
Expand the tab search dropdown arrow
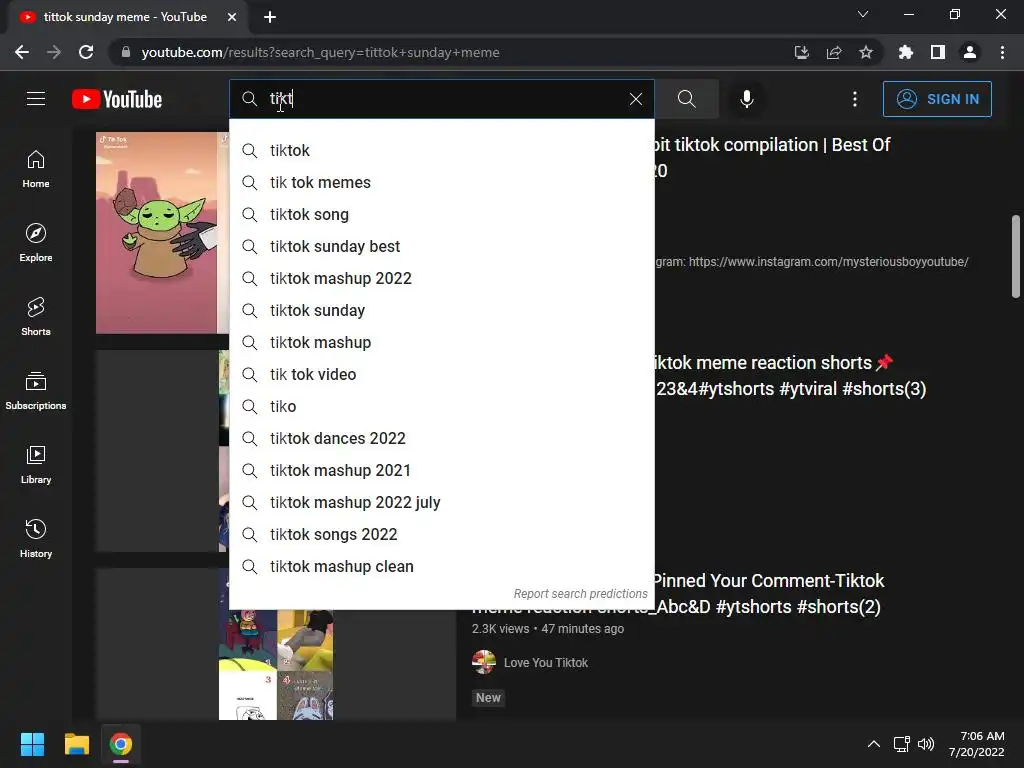click(x=863, y=14)
